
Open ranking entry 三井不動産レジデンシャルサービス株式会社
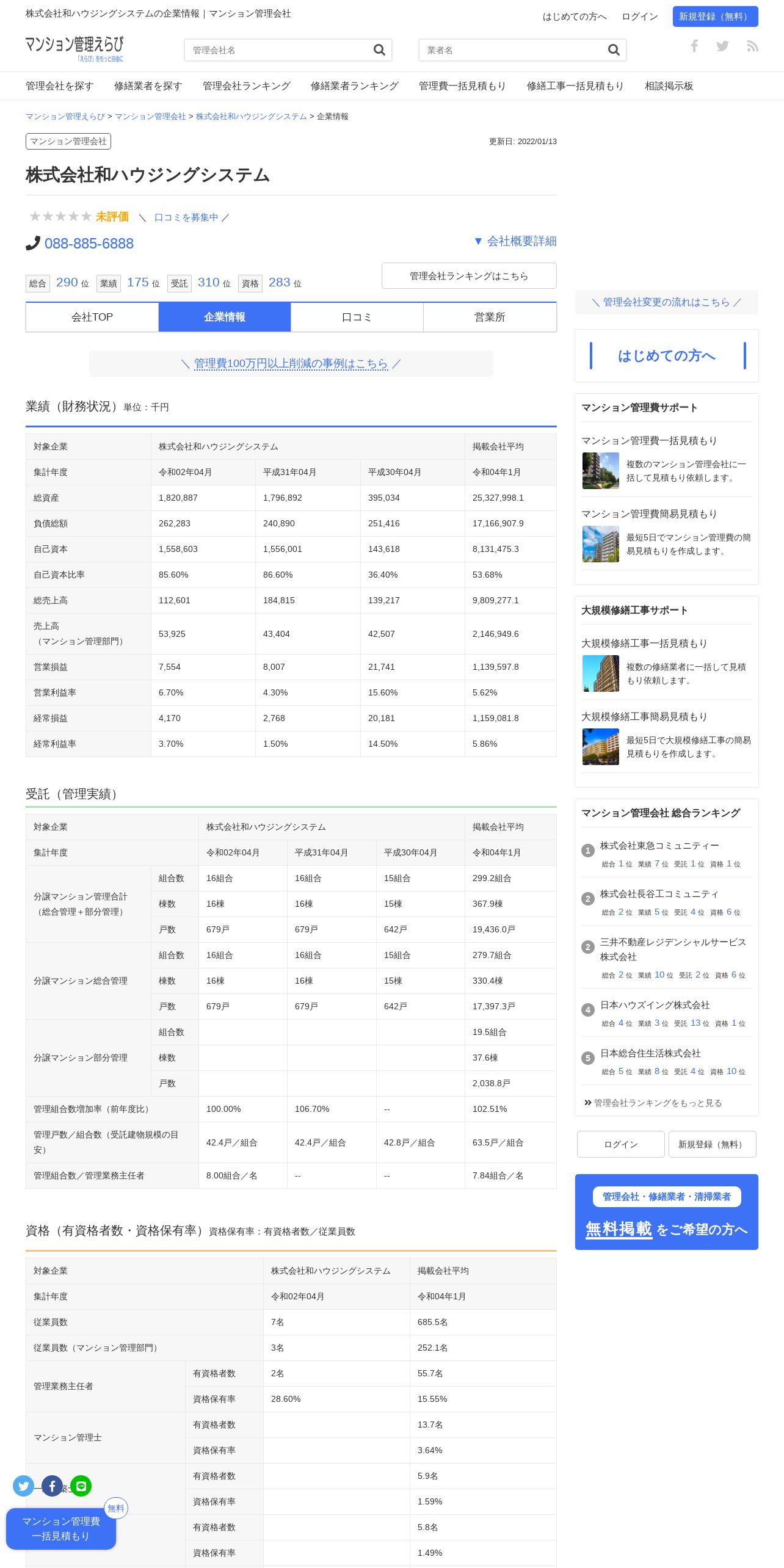coord(673,949)
